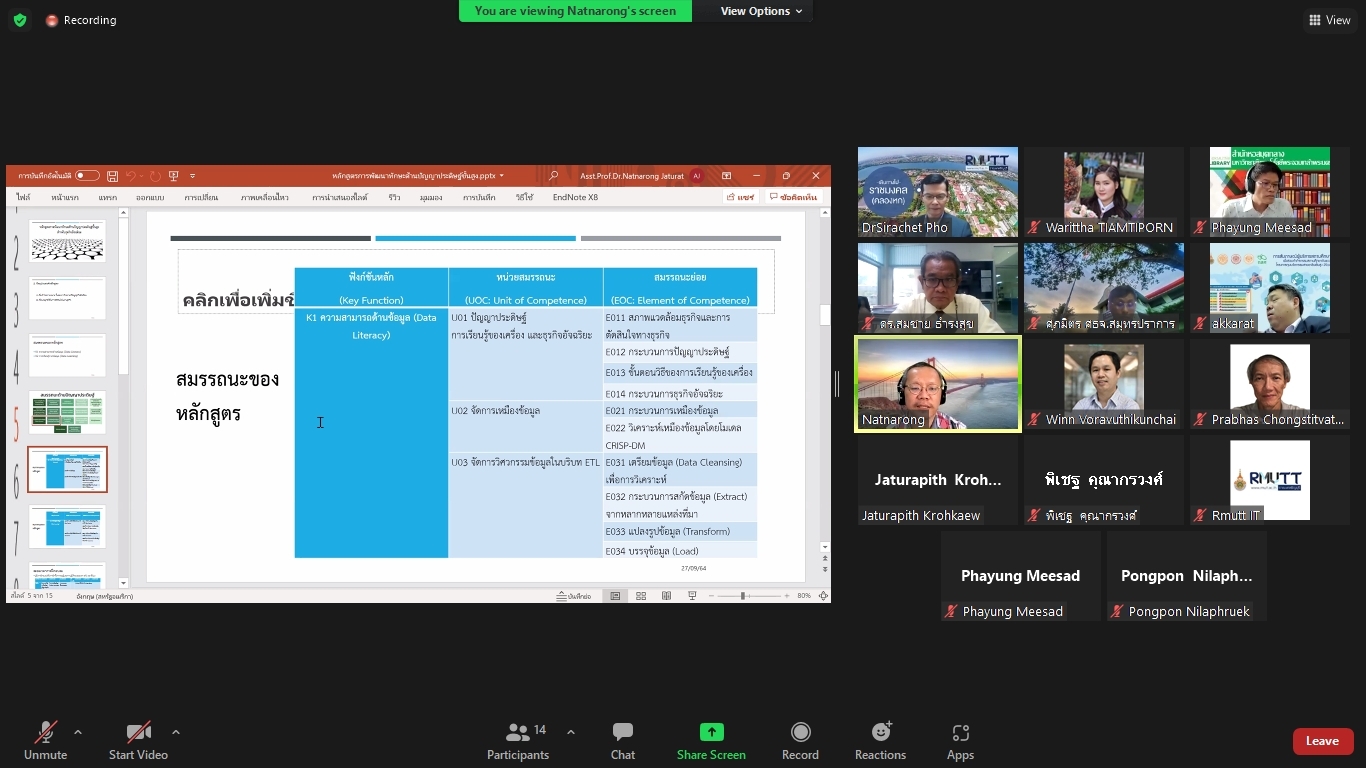Screen dimensions: 1366x768
Task: Adjust the PowerPoint zoom slider
Action: [743, 596]
